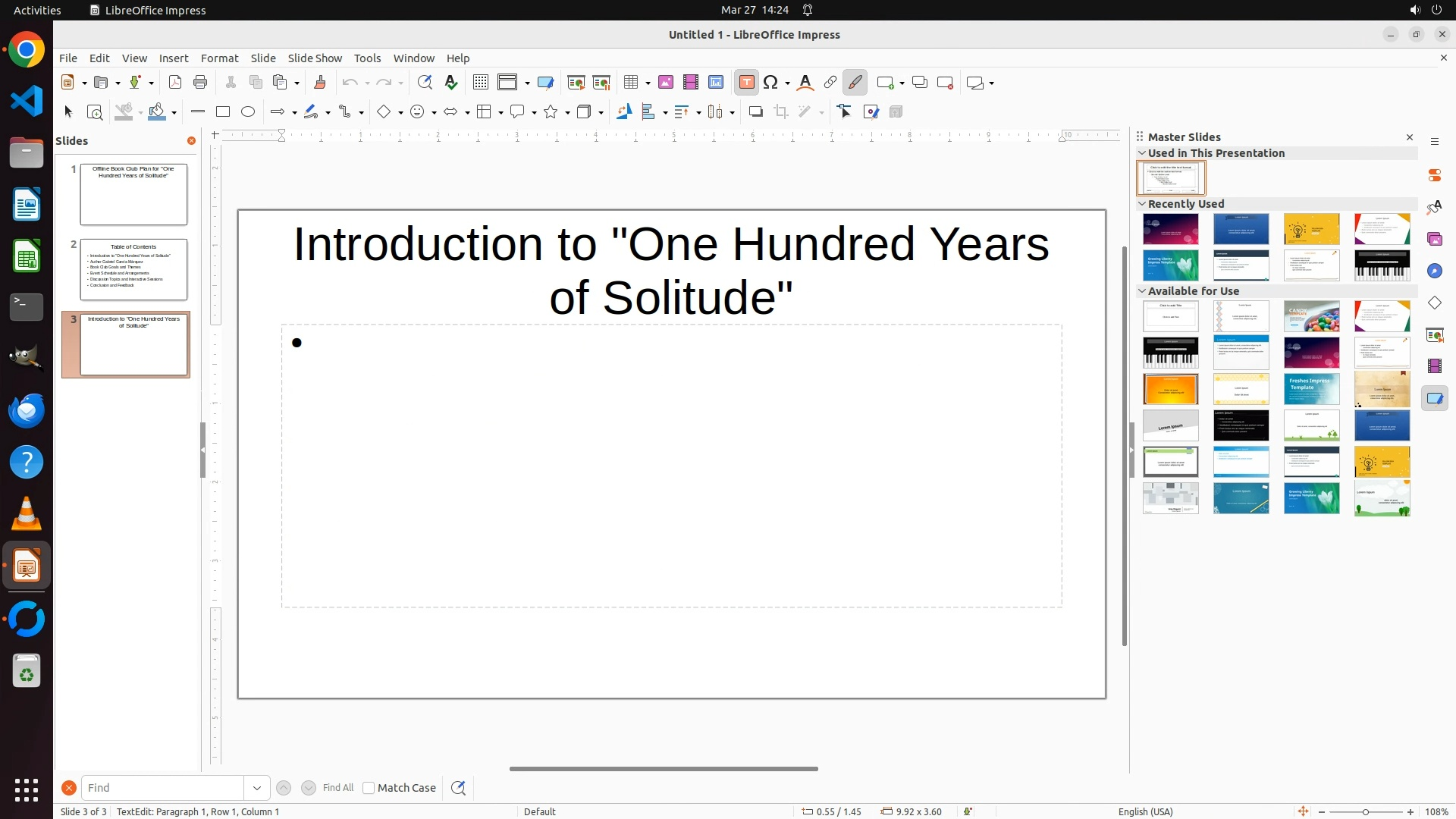Image resolution: width=1456 pixels, height=819 pixels.
Task: Open the Format menu
Action: point(219,58)
